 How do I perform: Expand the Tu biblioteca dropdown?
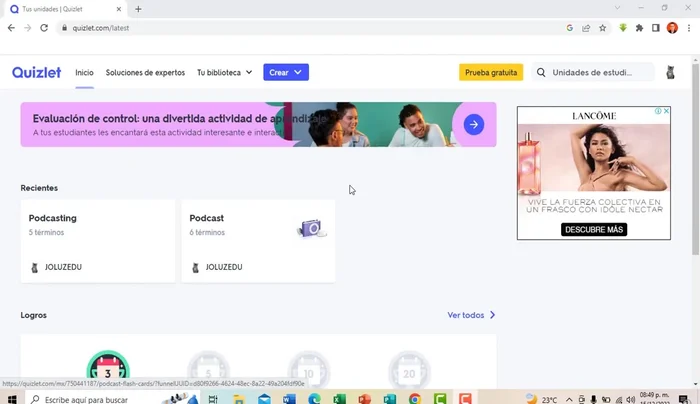click(x=225, y=72)
